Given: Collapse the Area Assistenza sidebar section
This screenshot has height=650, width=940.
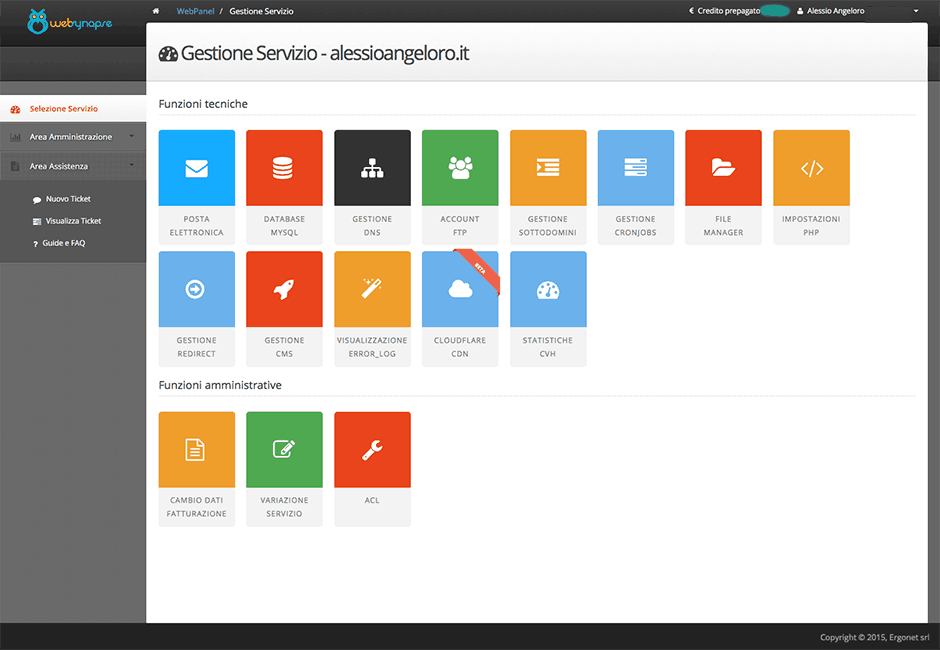Looking at the screenshot, I should [72, 166].
